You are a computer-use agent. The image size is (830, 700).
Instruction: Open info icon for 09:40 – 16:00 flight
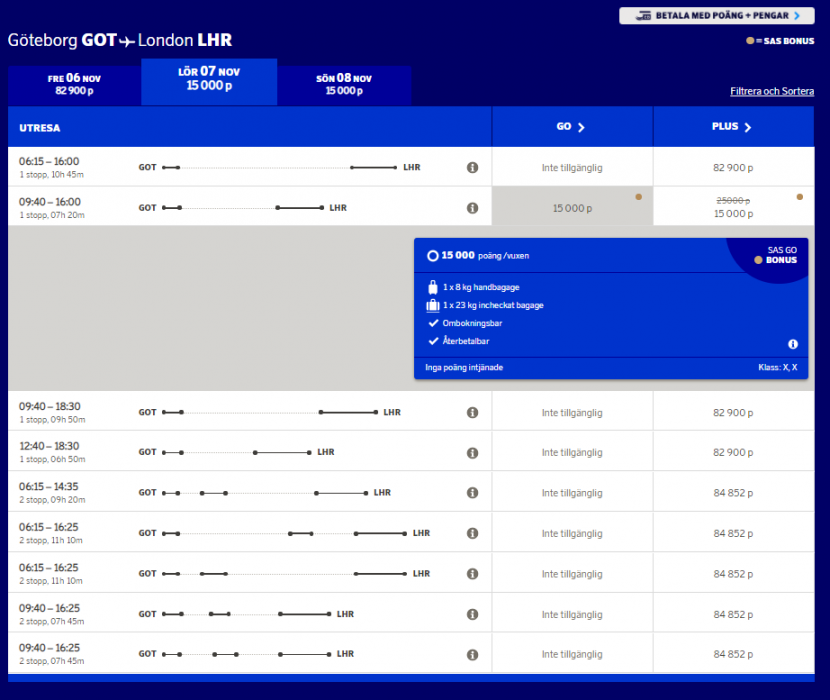click(x=472, y=208)
